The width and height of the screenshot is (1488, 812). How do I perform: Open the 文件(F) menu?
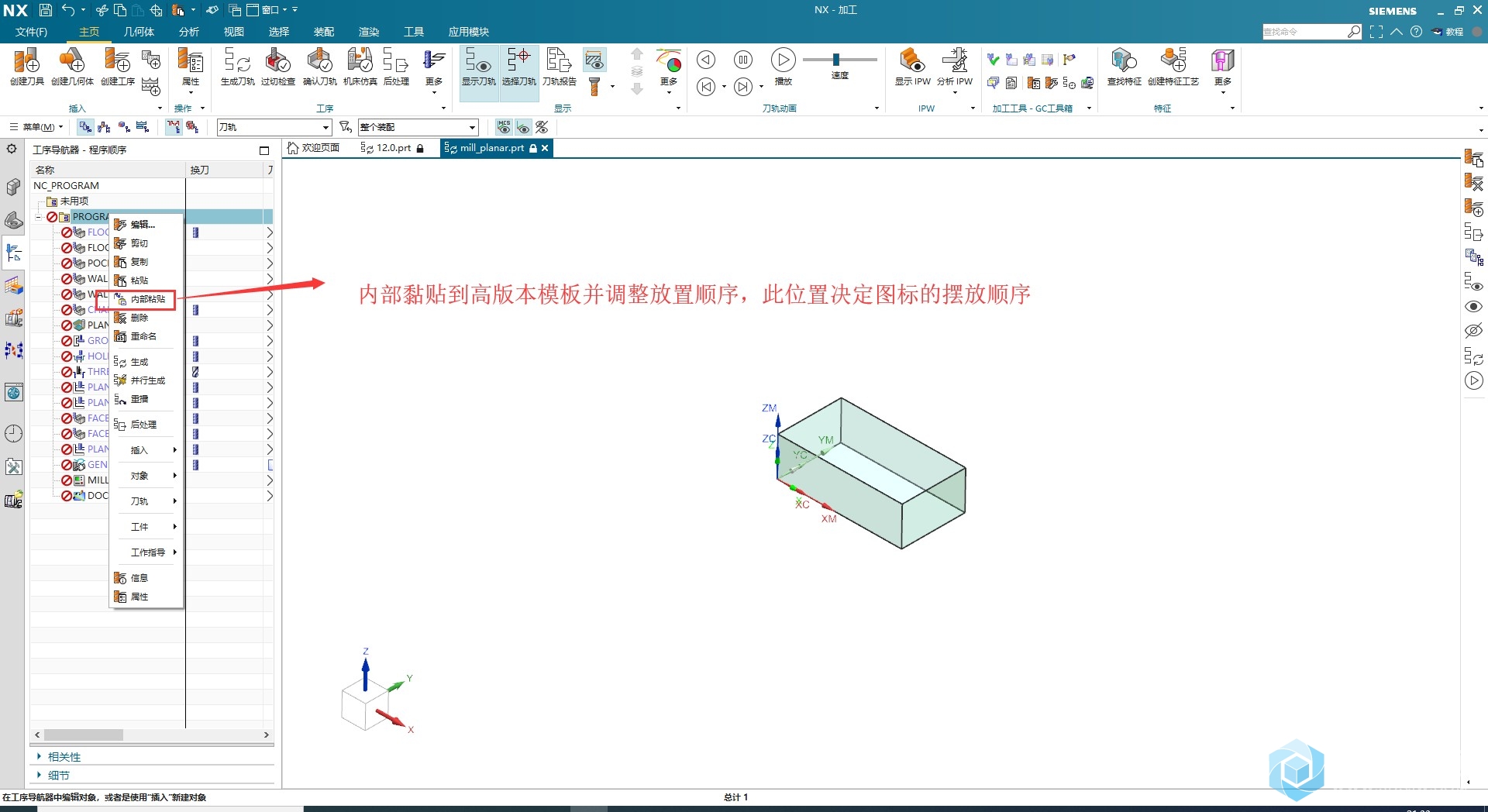point(31,32)
